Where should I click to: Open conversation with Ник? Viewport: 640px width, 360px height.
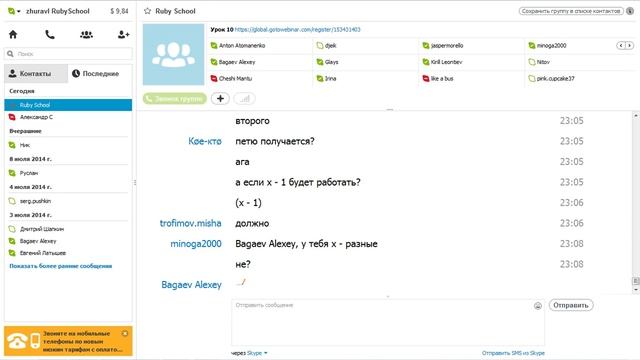pos(68,145)
